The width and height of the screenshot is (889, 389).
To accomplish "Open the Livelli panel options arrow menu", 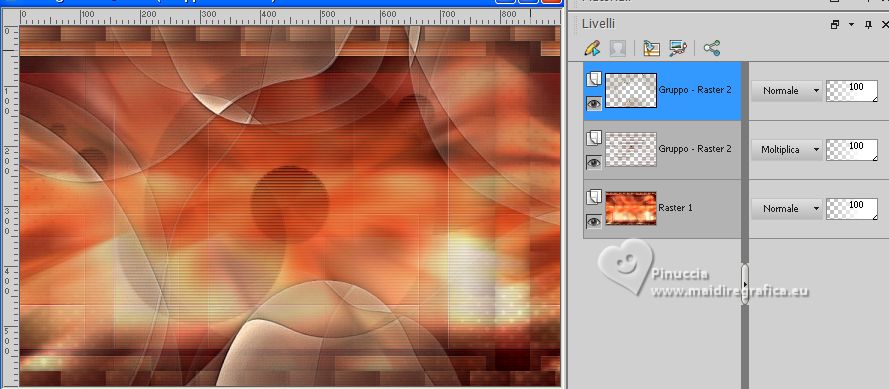I will pyautogui.click(x=852, y=24).
